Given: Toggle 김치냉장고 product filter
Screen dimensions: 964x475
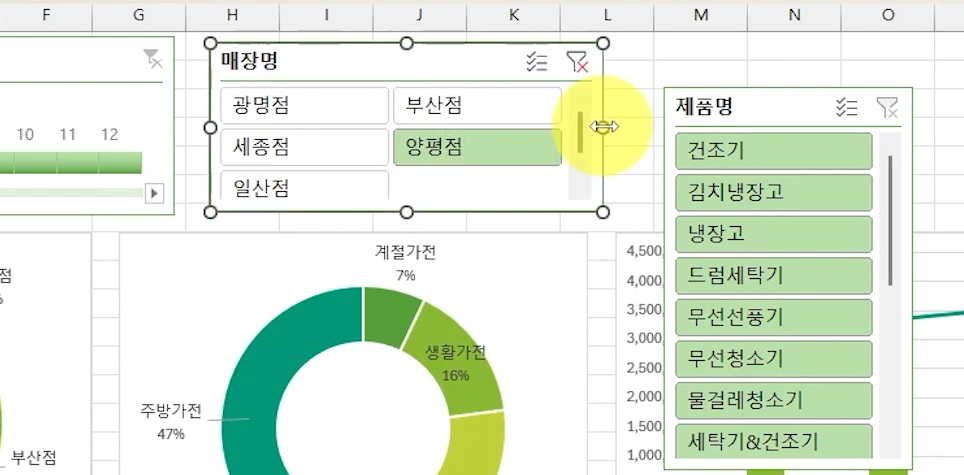Looking at the screenshot, I should 773,192.
